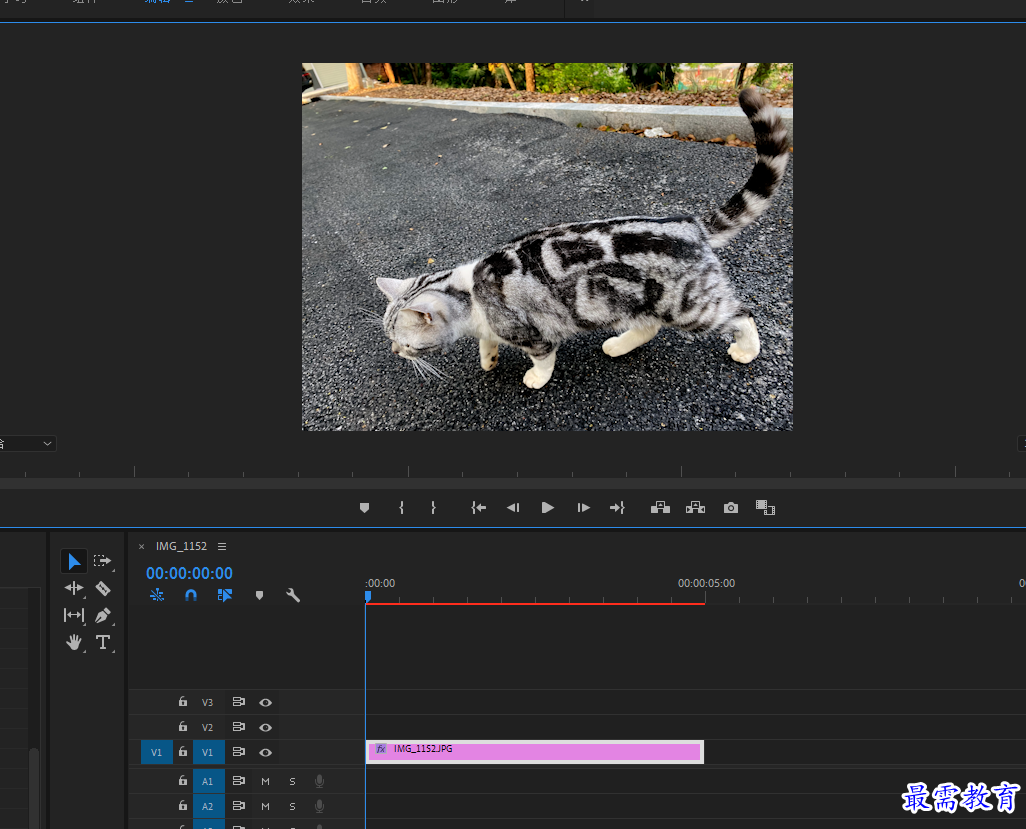Open timeline display settings wrench
Image resolution: width=1026 pixels, height=829 pixels.
point(293,595)
